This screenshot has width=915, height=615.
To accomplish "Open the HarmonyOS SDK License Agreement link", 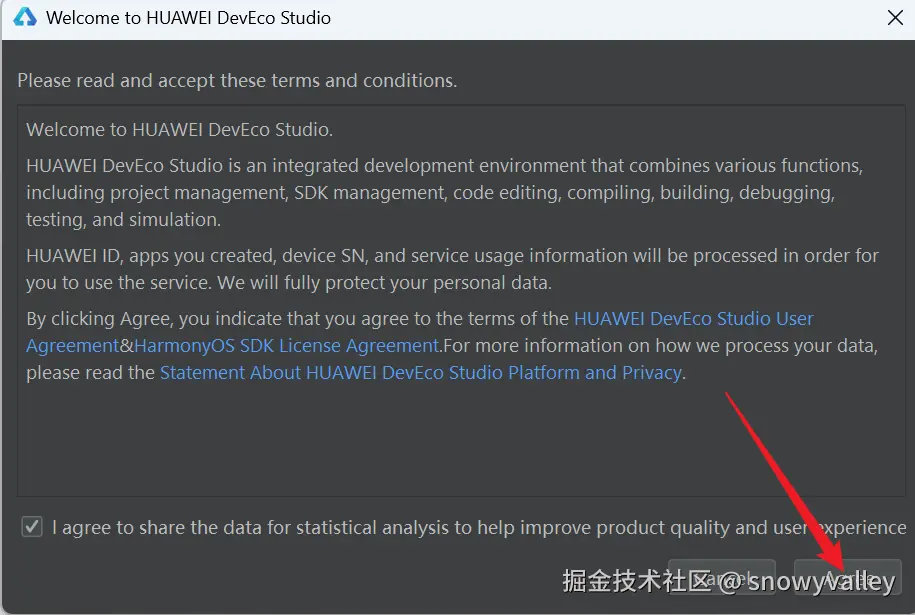I will (x=287, y=345).
